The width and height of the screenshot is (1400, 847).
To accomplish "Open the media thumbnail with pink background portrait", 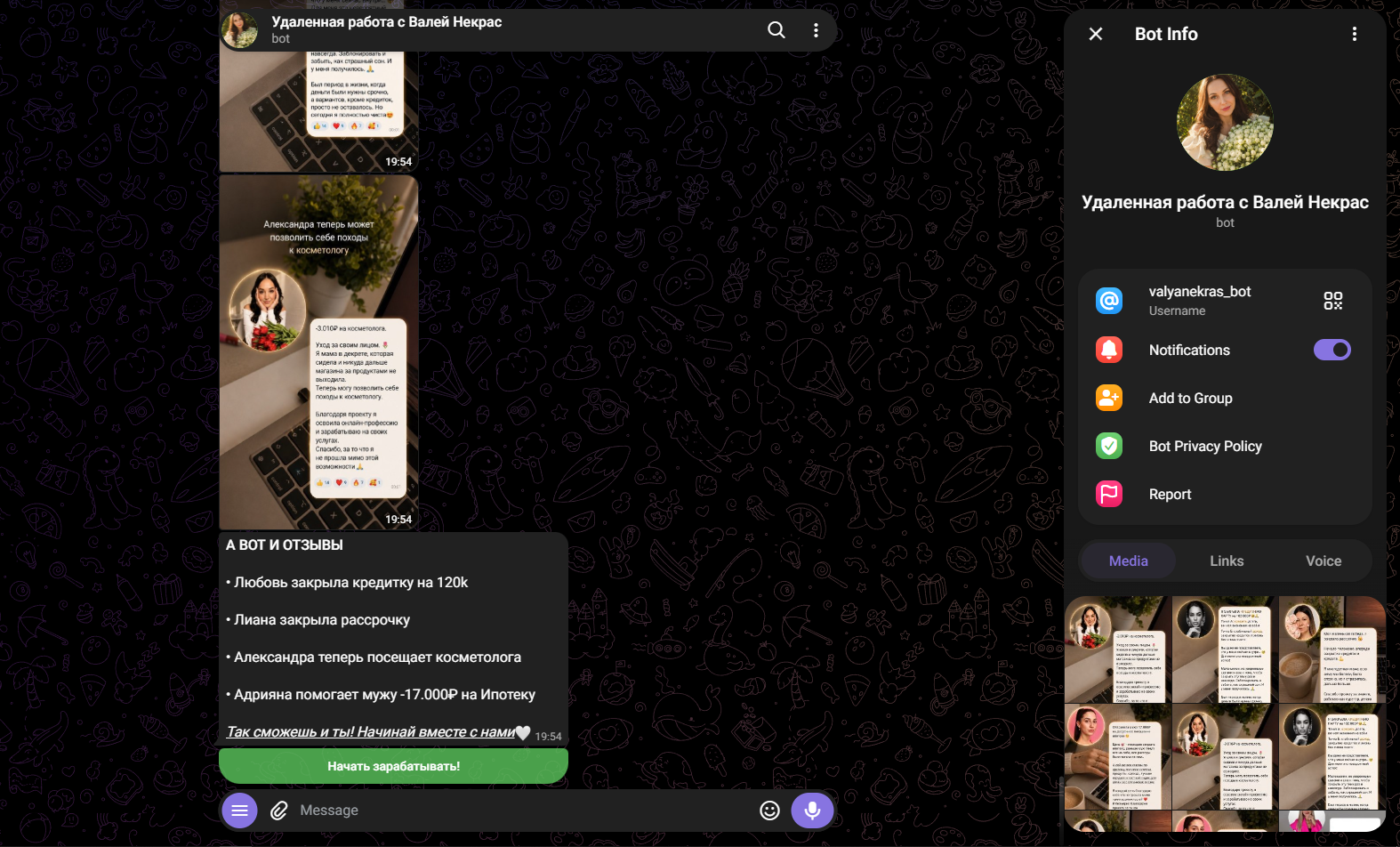I will (x=1117, y=757).
